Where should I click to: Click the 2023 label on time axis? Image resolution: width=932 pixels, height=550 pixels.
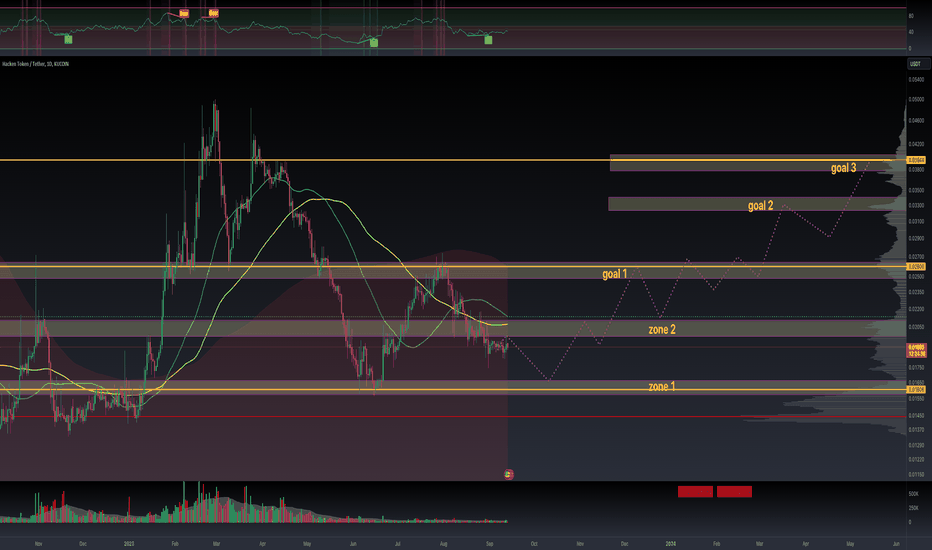129,543
